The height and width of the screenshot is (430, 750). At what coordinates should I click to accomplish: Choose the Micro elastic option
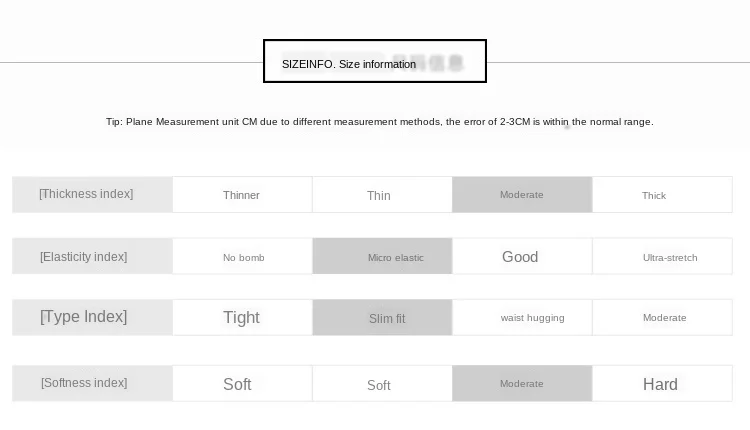click(x=382, y=256)
